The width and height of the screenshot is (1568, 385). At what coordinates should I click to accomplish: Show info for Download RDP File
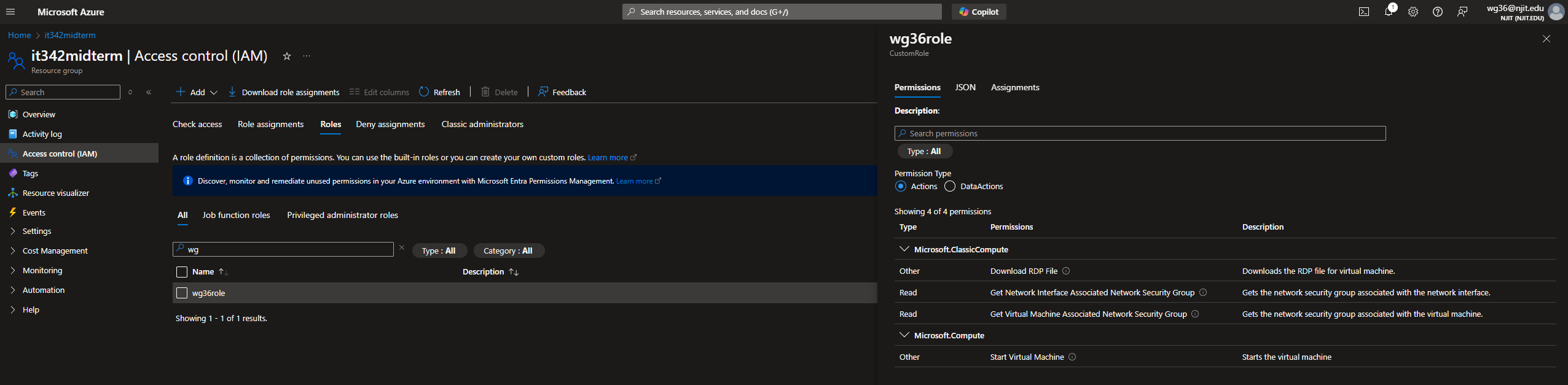click(x=1066, y=271)
